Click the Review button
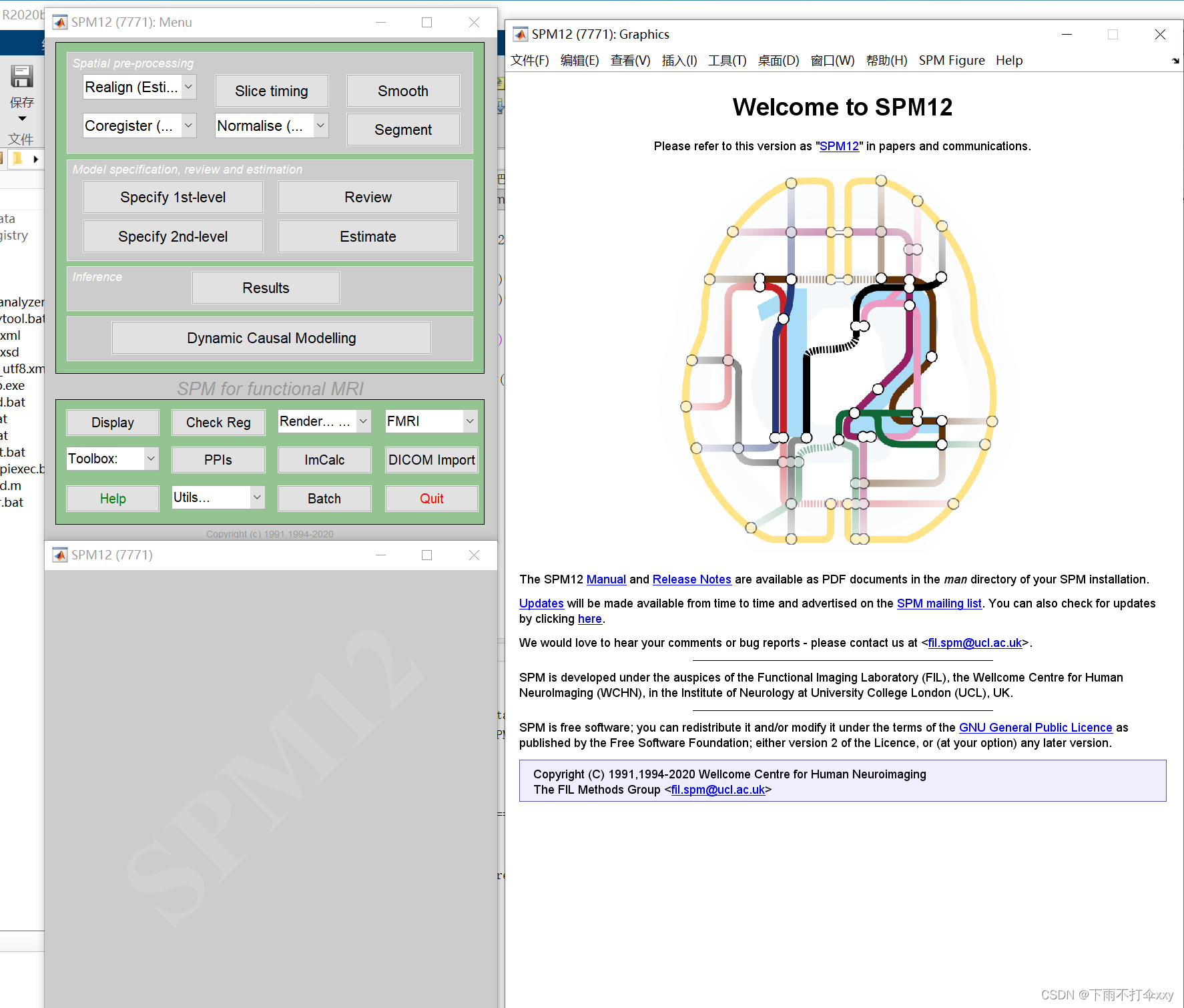This screenshot has height=1008, width=1184. [368, 197]
